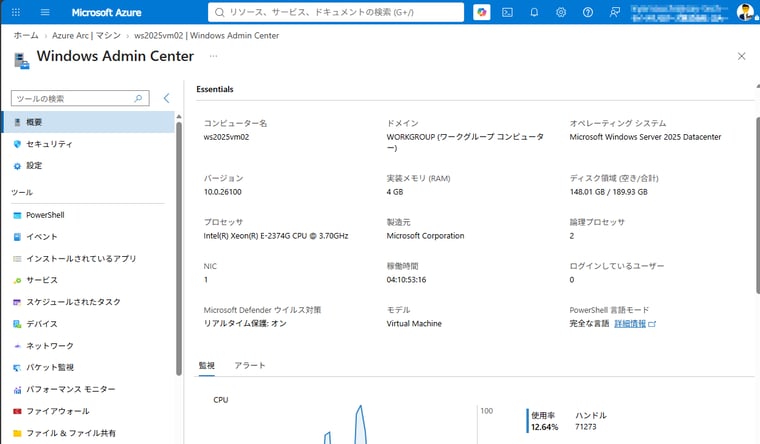The image size is (760, 444).
Task: Switch to the 監視 tab
Action: point(206,365)
